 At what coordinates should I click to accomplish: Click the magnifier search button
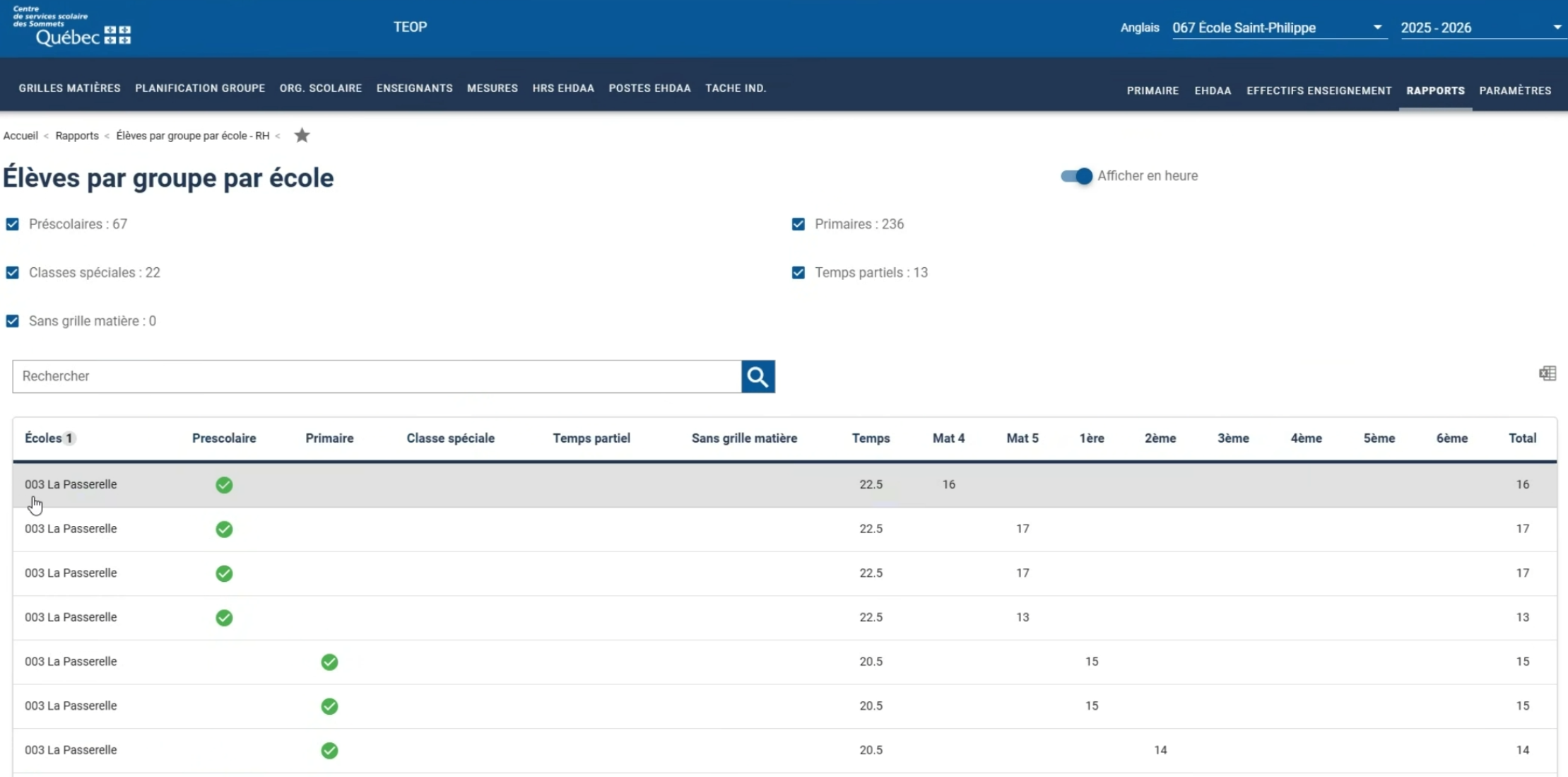click(x=758, y=376)
